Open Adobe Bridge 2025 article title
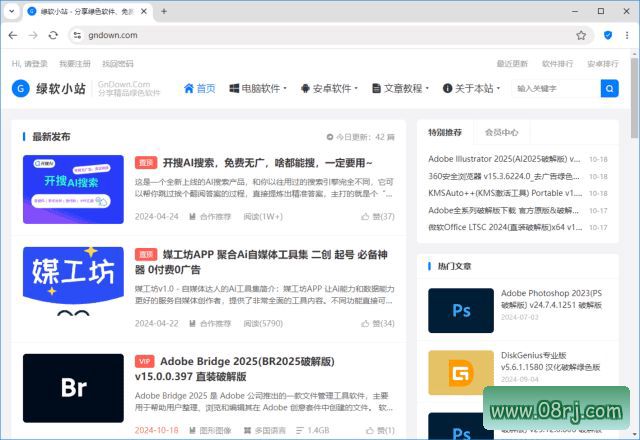 pyautogui.click(x=235, y=369)
